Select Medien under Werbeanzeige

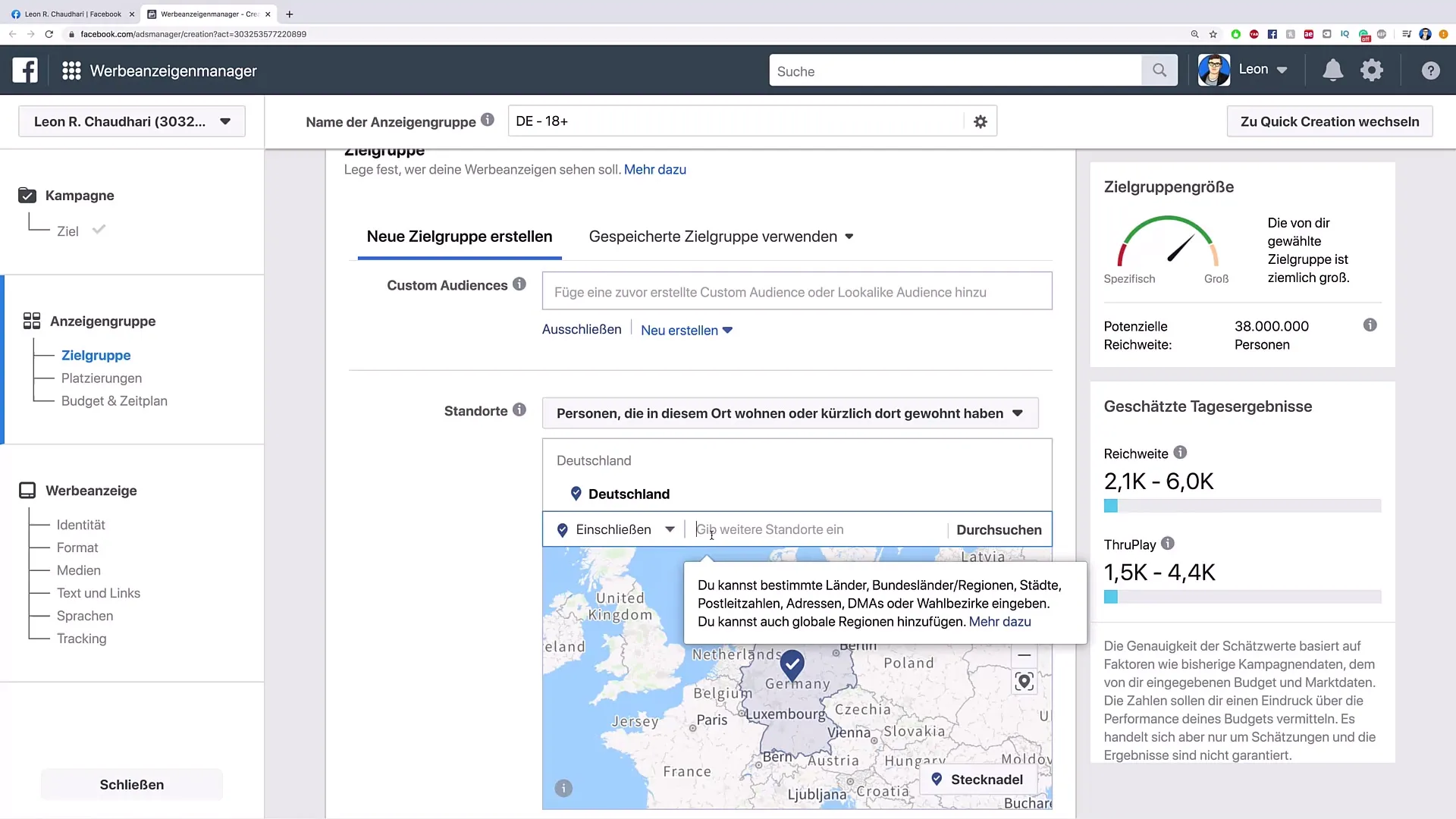click(x=79, y=570)
